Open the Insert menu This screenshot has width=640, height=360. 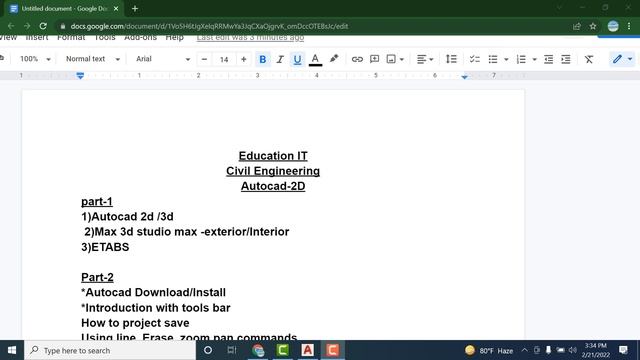coord(37,38)
